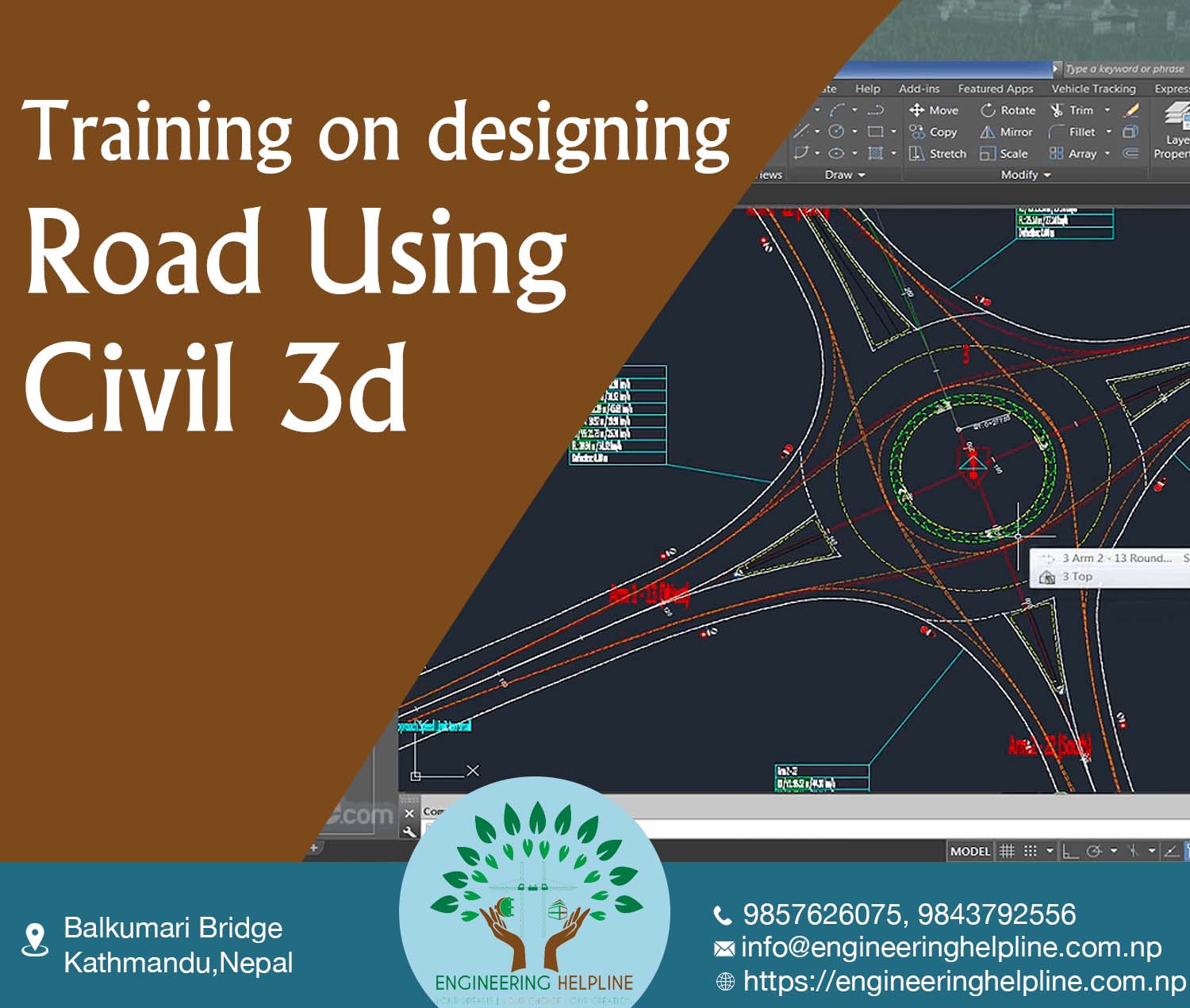Click the 'Arm 1 - 13 (West)' red label
Screen dimensions: 1190x1008
pyautogui.click(x=650, y=593)
